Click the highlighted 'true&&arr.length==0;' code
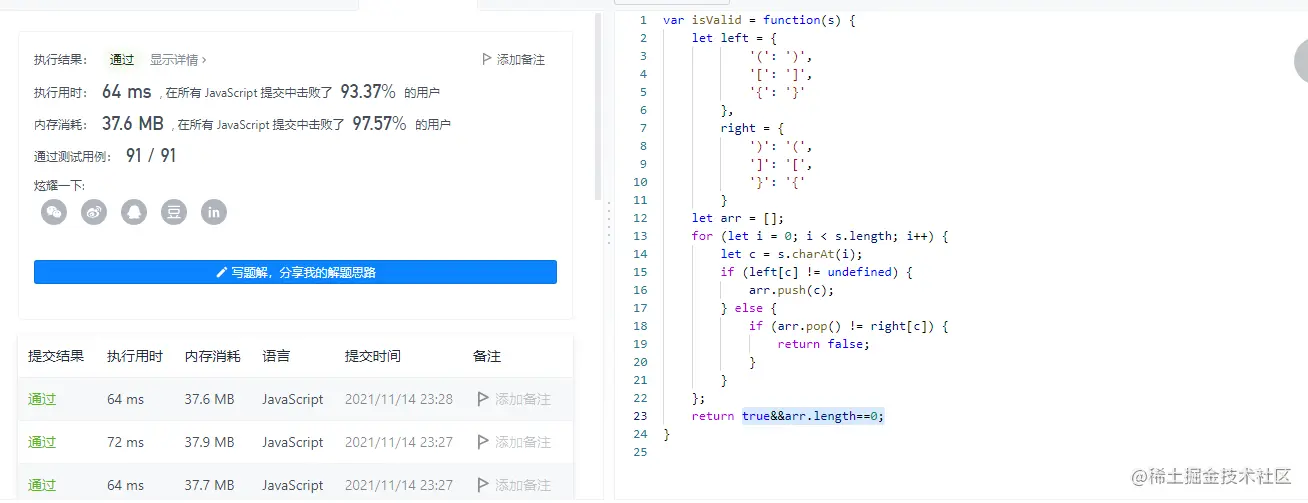The image size is (1308, 503). [x=813, y=416]
